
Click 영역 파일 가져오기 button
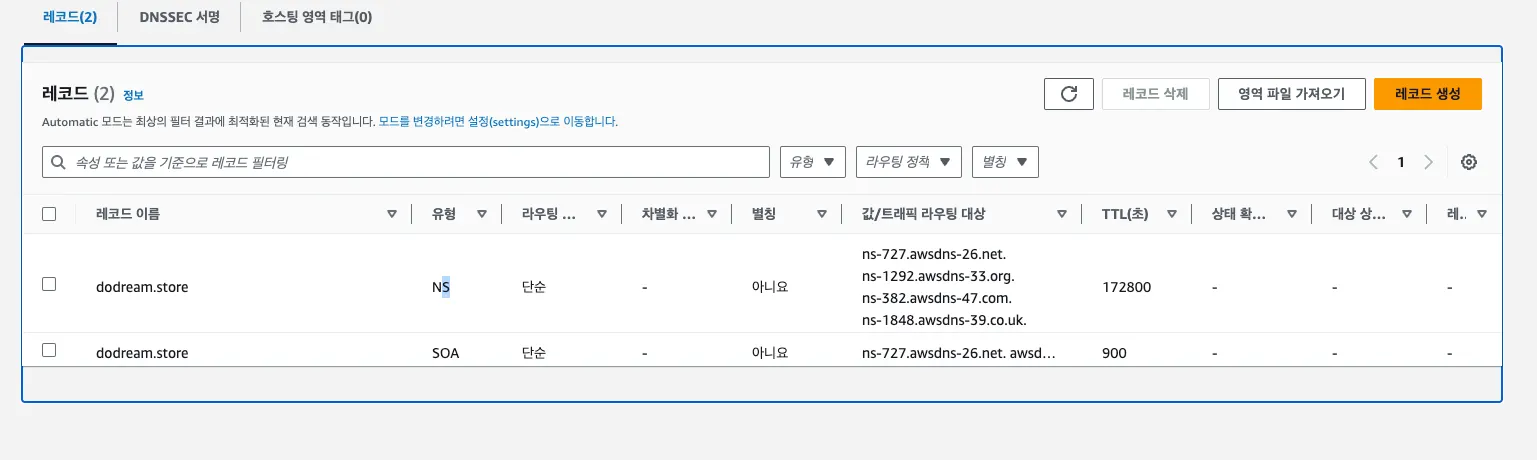(1291, 94)
